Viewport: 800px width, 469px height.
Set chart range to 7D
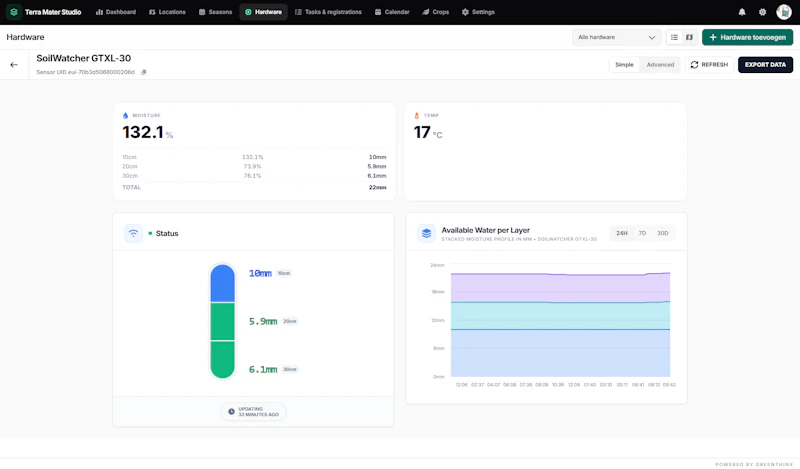click(x=642, y=233)
